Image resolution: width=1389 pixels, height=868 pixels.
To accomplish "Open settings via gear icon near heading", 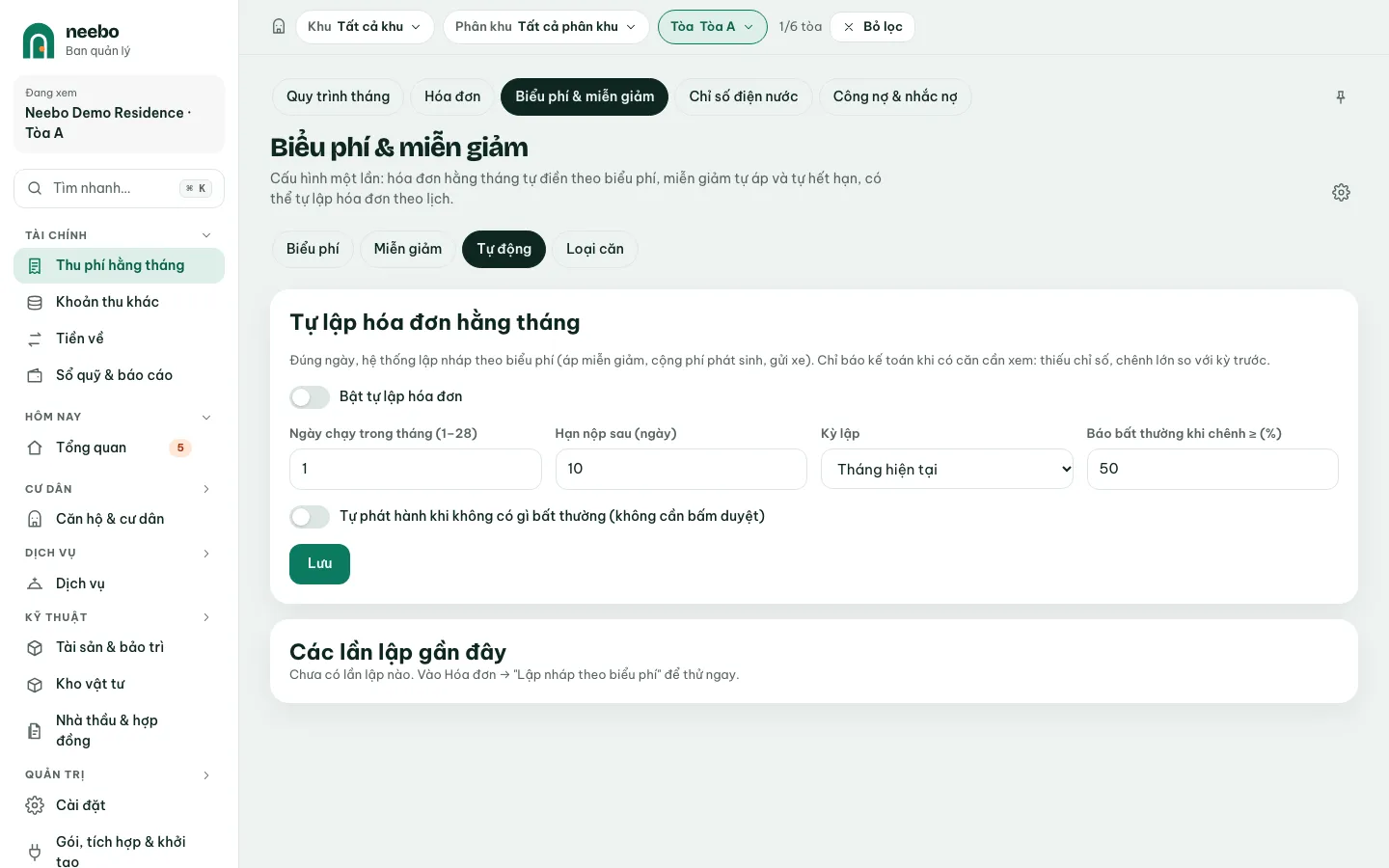I will pyautogui.click(x=1341, y=193).
